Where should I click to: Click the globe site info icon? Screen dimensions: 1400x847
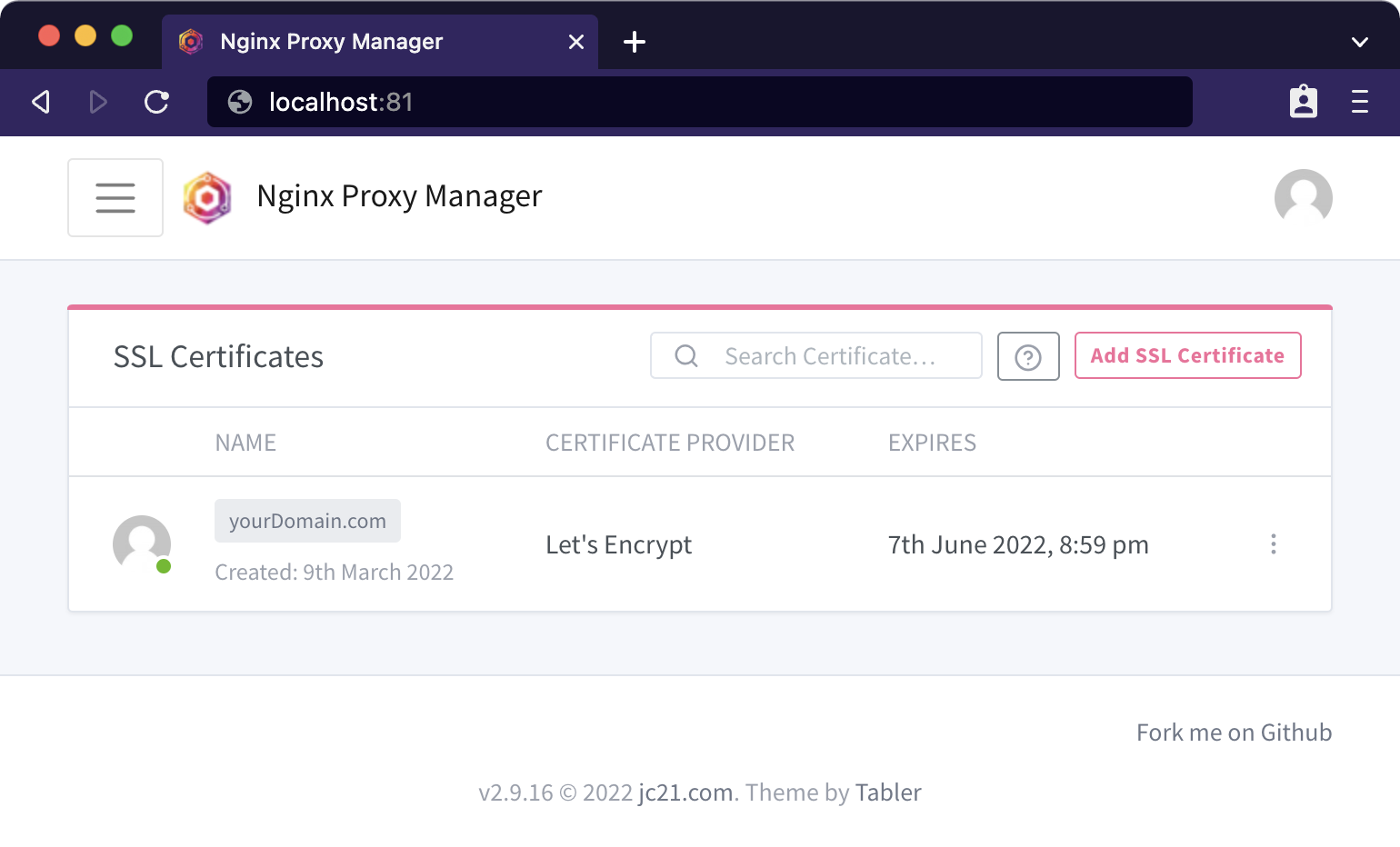[x=240, y=102]
